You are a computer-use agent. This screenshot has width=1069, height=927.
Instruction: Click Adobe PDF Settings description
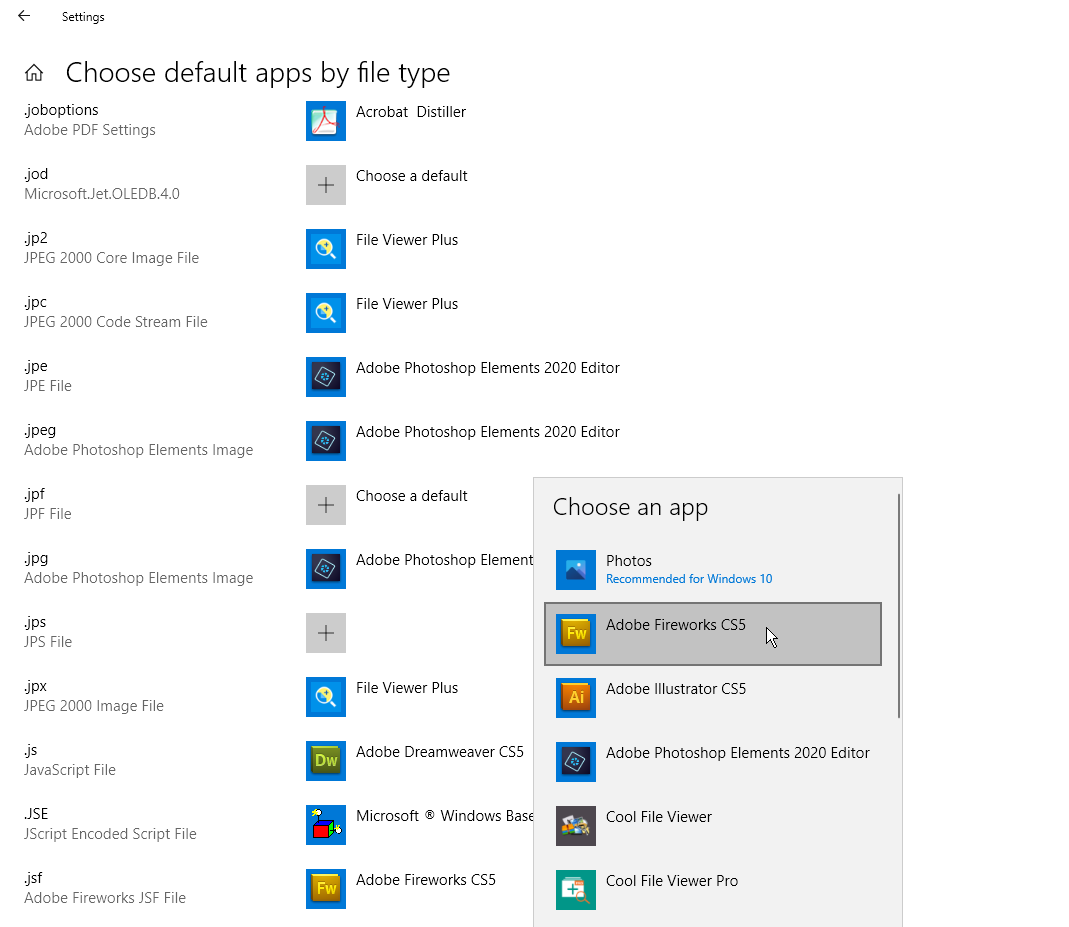coord(90,130)
